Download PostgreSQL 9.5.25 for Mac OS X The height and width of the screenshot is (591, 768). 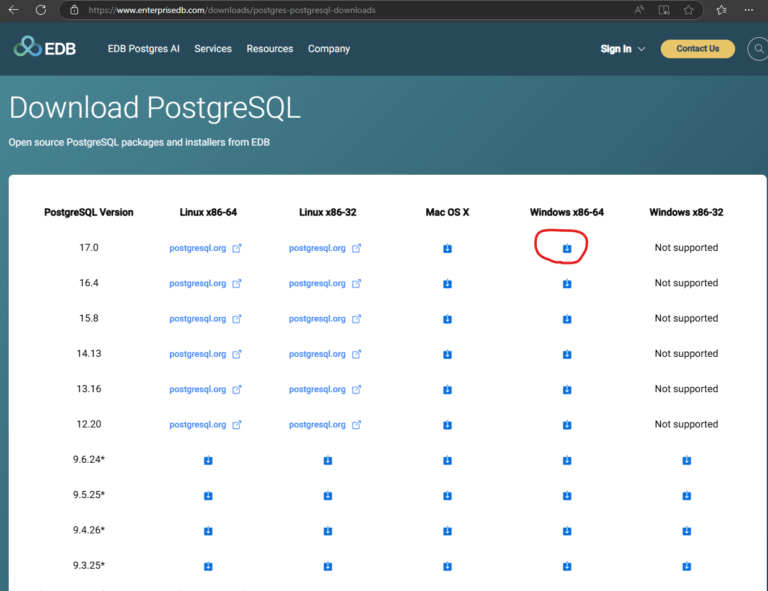447,496
